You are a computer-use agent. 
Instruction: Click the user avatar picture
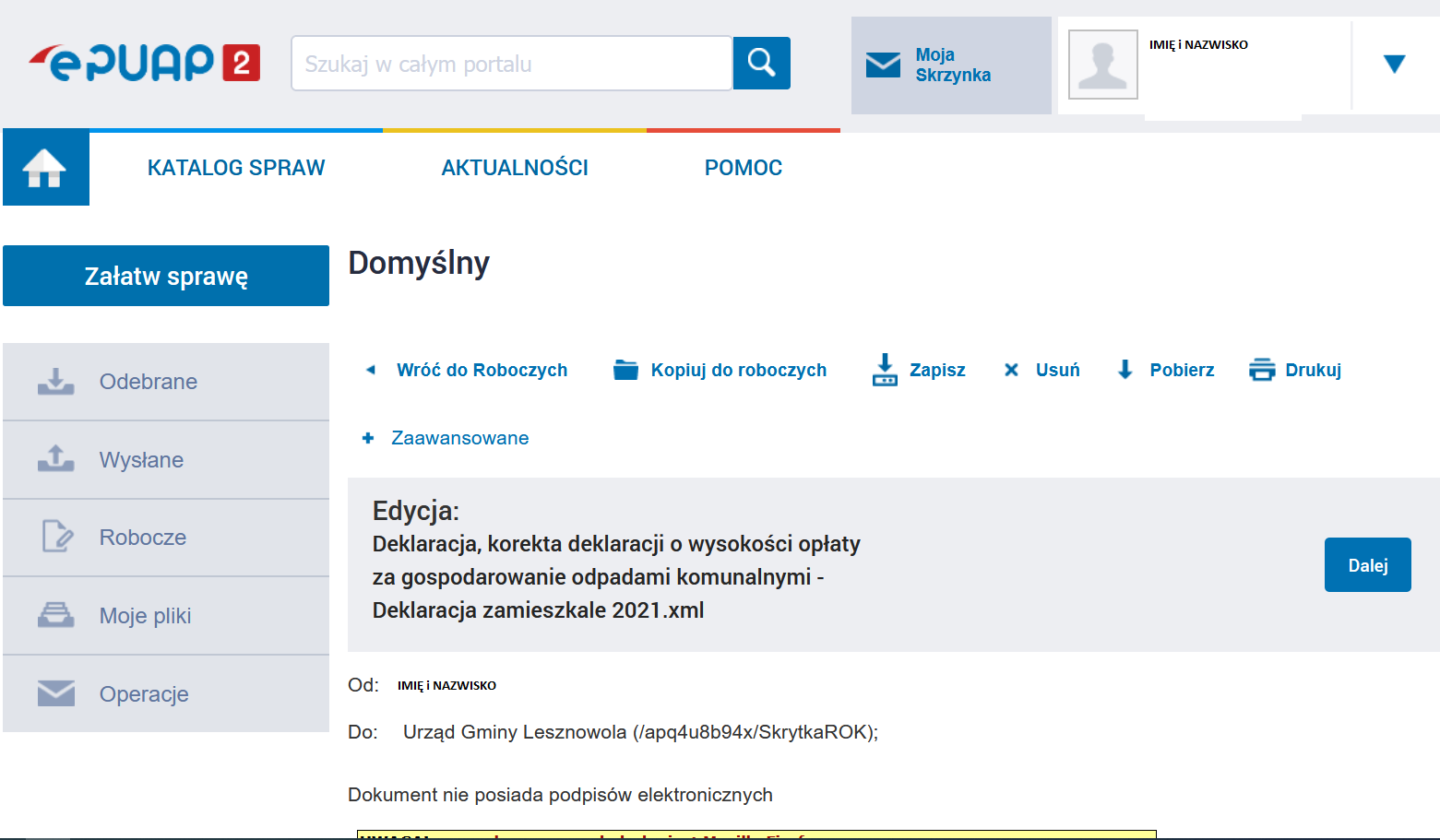(x=1102, y=65)
